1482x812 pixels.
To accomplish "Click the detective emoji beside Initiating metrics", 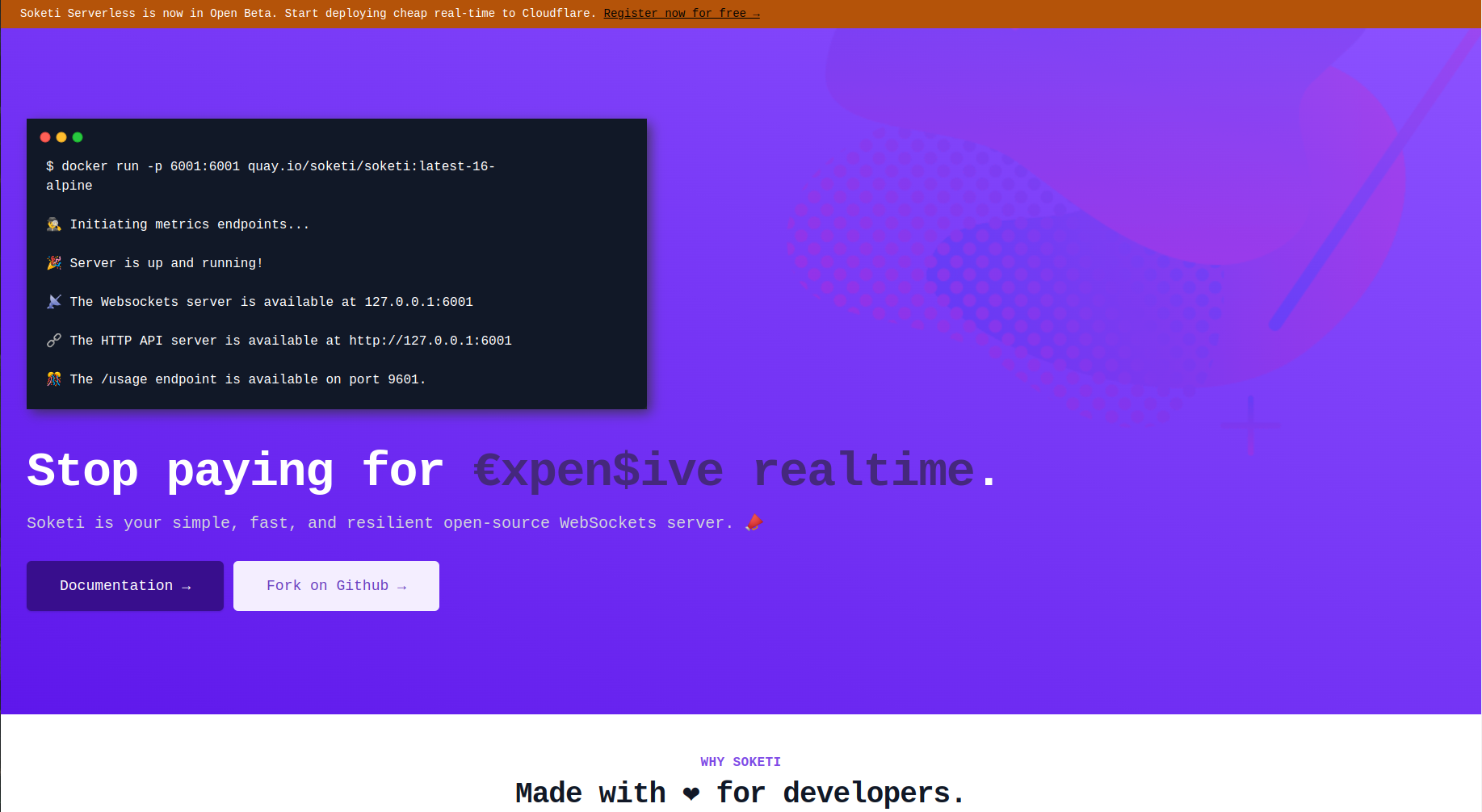I will coord(54,224).
